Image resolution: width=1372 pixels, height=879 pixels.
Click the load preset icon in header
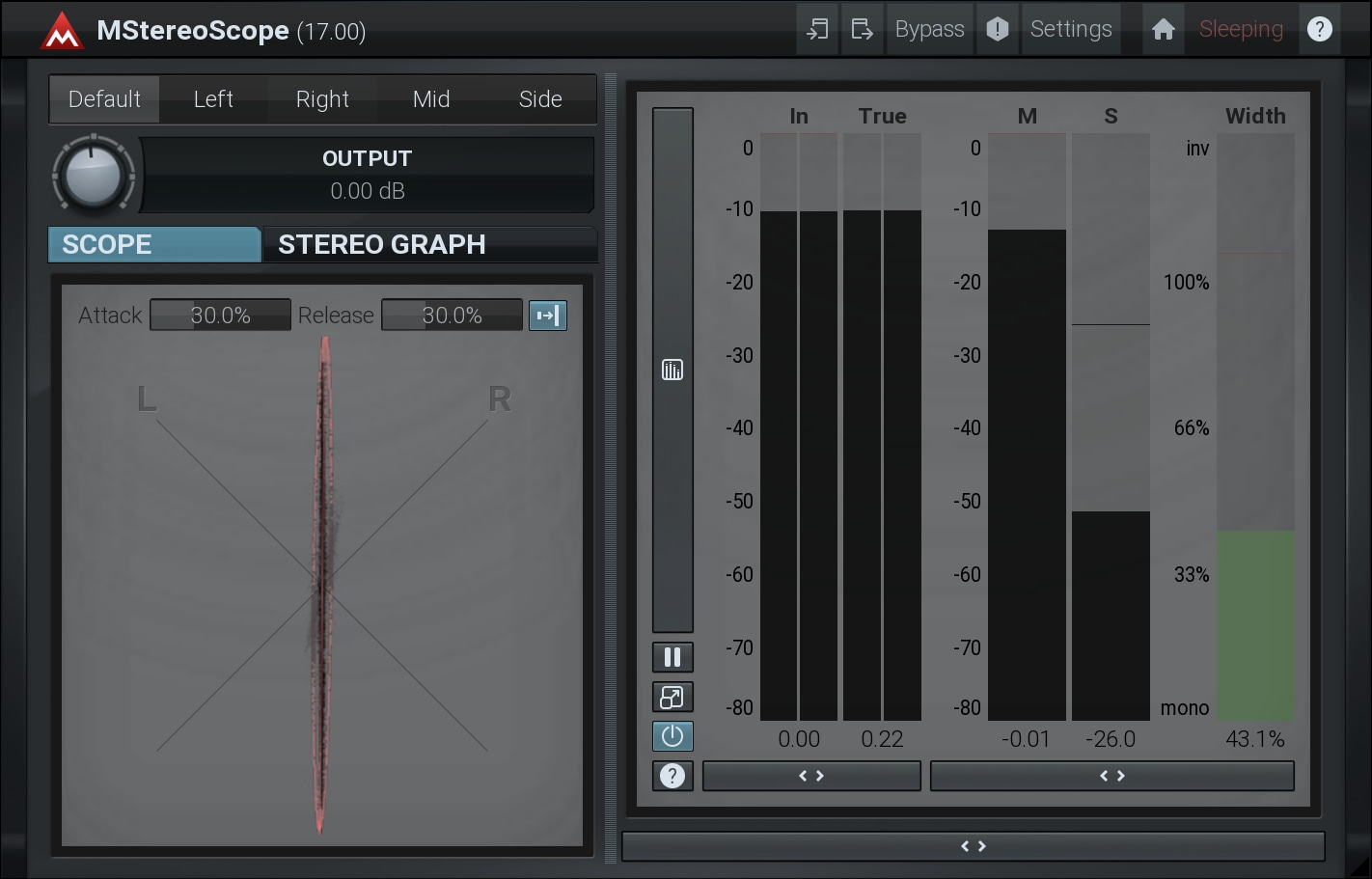click(817, 30)
